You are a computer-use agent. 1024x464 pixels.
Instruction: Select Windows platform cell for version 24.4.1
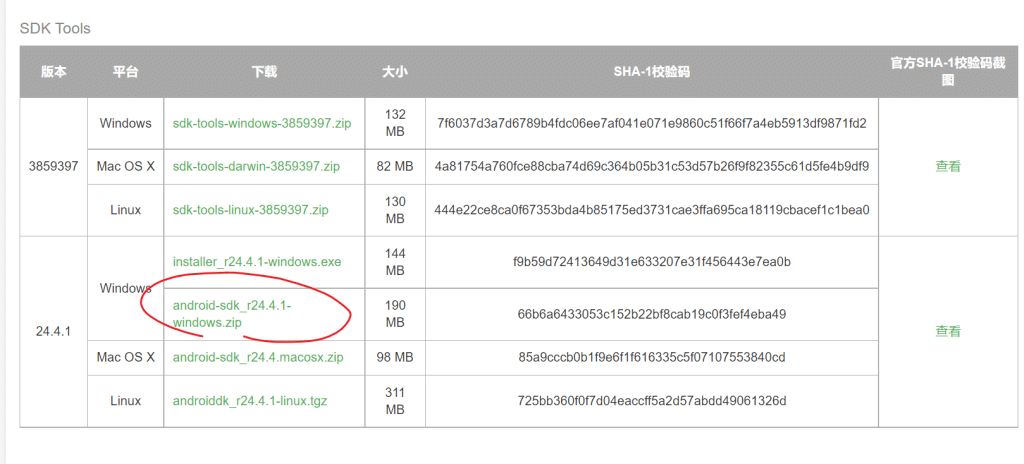(x=125, y=288)
